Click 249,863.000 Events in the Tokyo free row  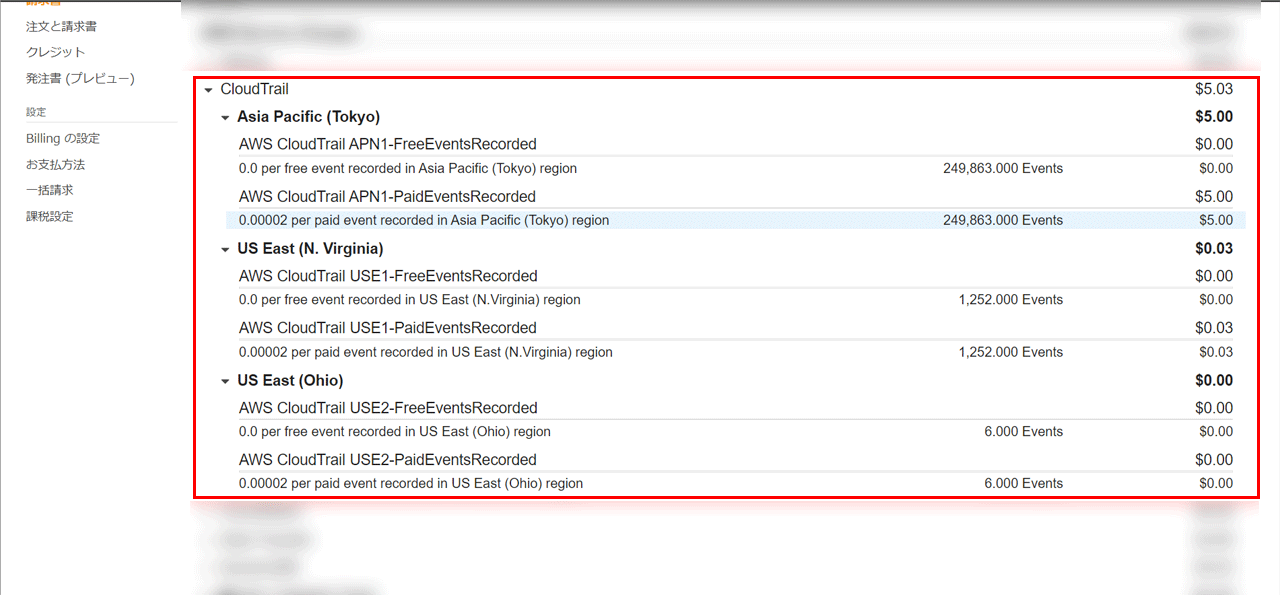[1003, 168]
